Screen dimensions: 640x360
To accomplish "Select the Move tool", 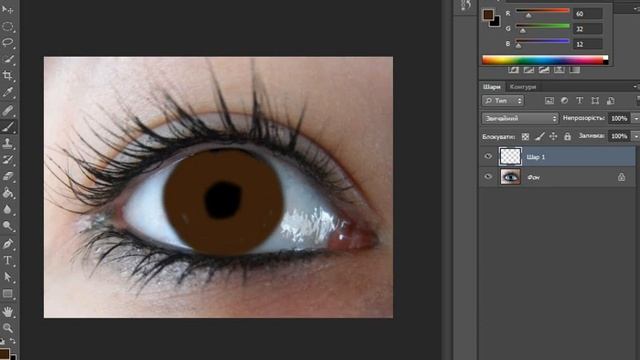I will 7,9.
